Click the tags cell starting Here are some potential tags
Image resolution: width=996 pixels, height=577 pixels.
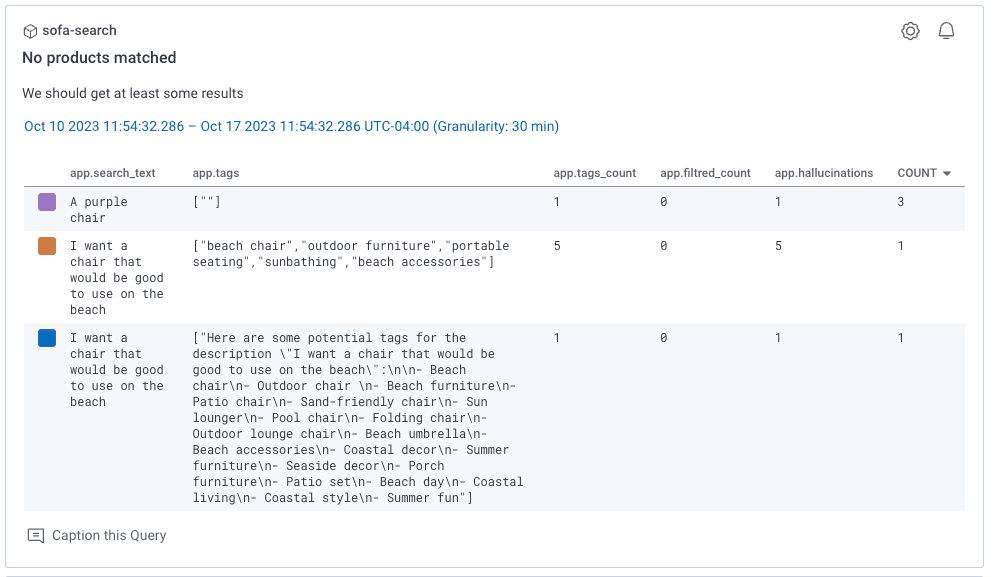point(357,418)
